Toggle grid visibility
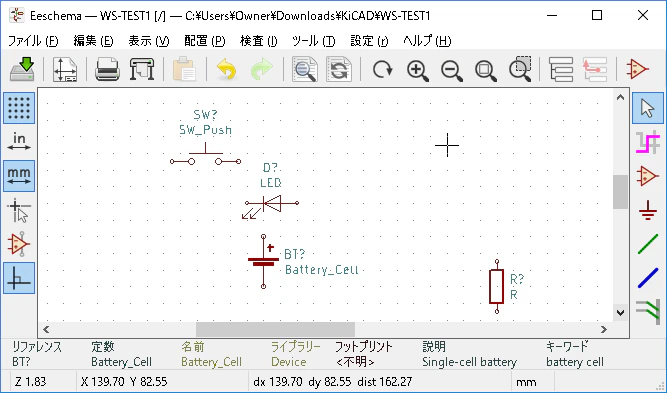 (19, 108)
